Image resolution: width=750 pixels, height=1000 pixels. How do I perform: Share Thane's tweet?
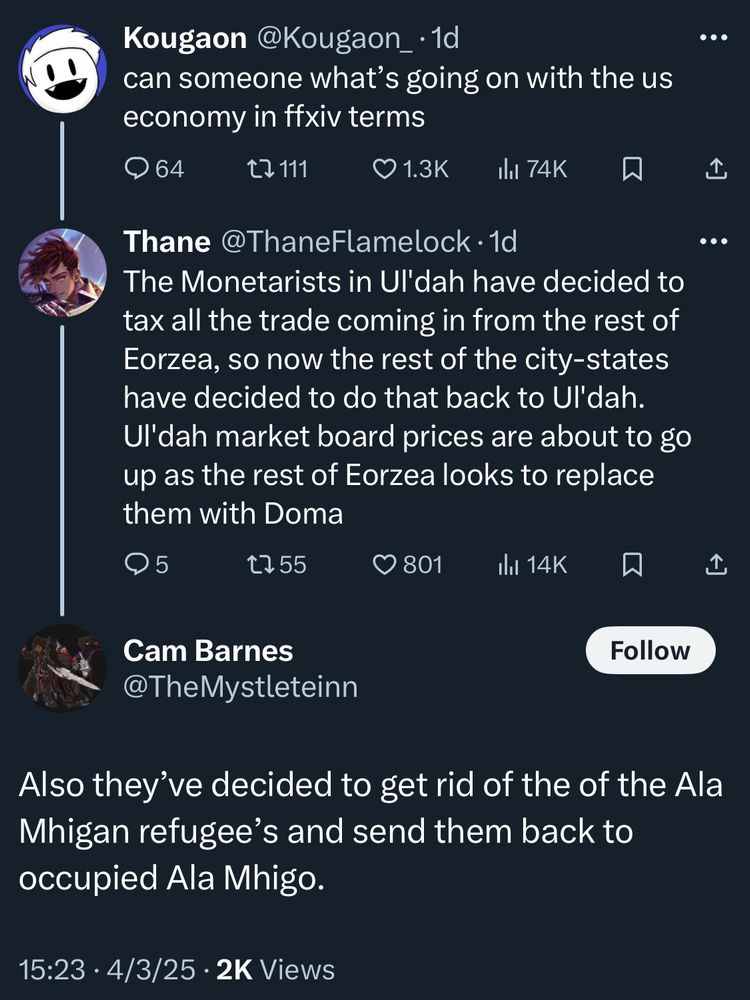pyautogui.click(x=715, y=565)
